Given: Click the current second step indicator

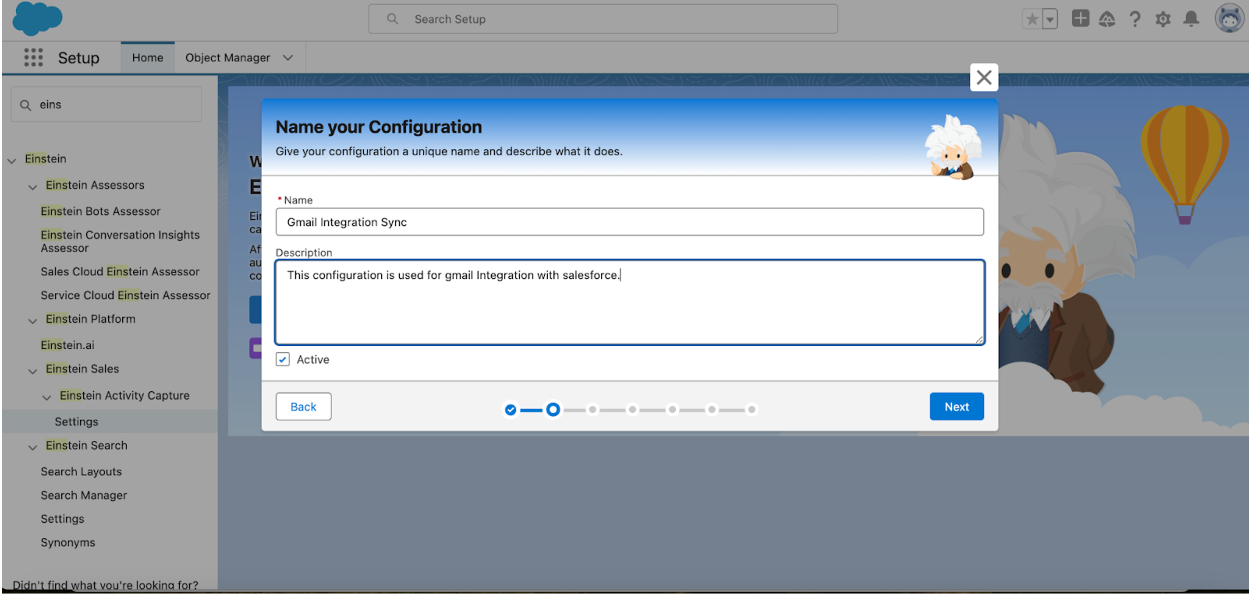Looking at the screenshot, I should pyautogui.click(x=552, y=409).
